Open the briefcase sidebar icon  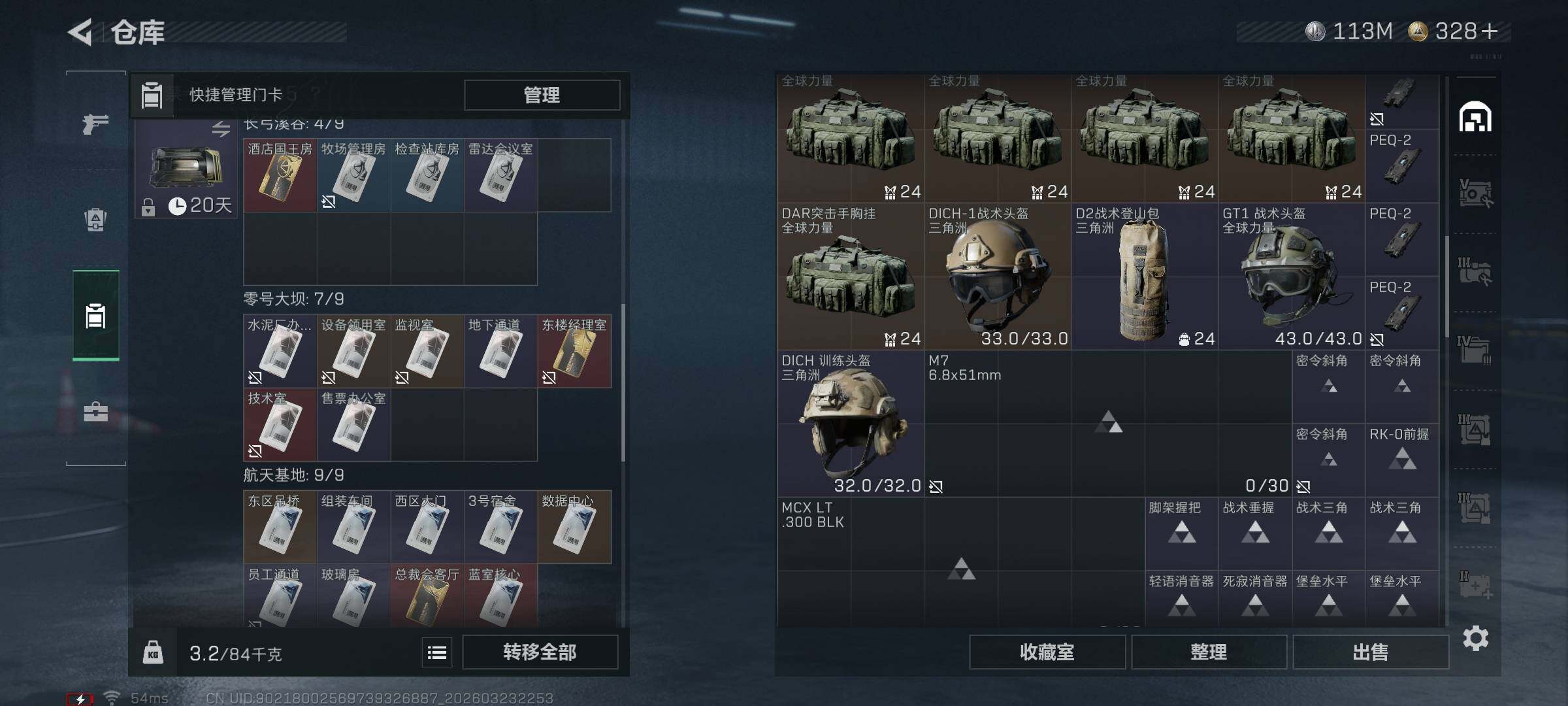[95, 412]
